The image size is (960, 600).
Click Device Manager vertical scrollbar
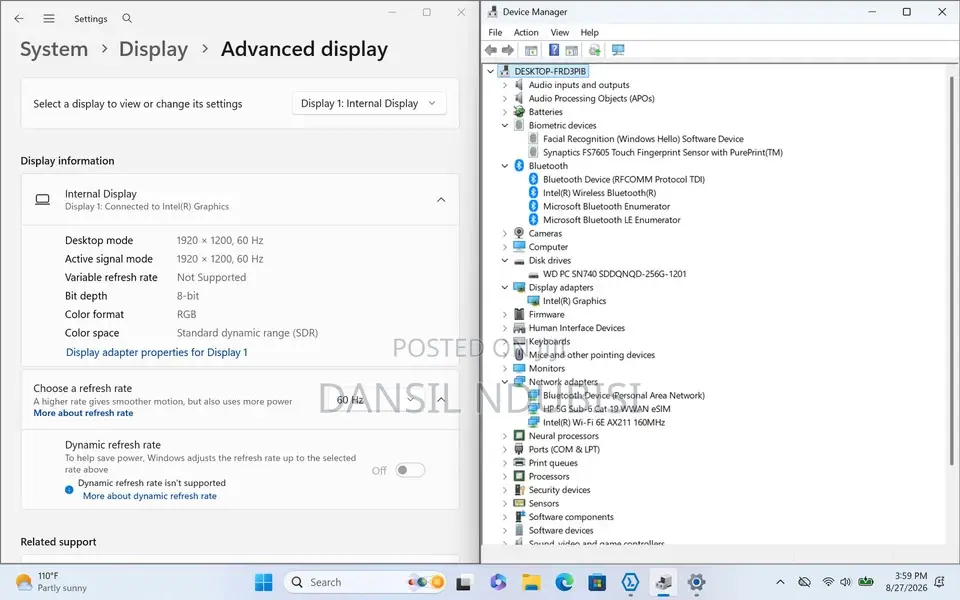coord(951,269)
